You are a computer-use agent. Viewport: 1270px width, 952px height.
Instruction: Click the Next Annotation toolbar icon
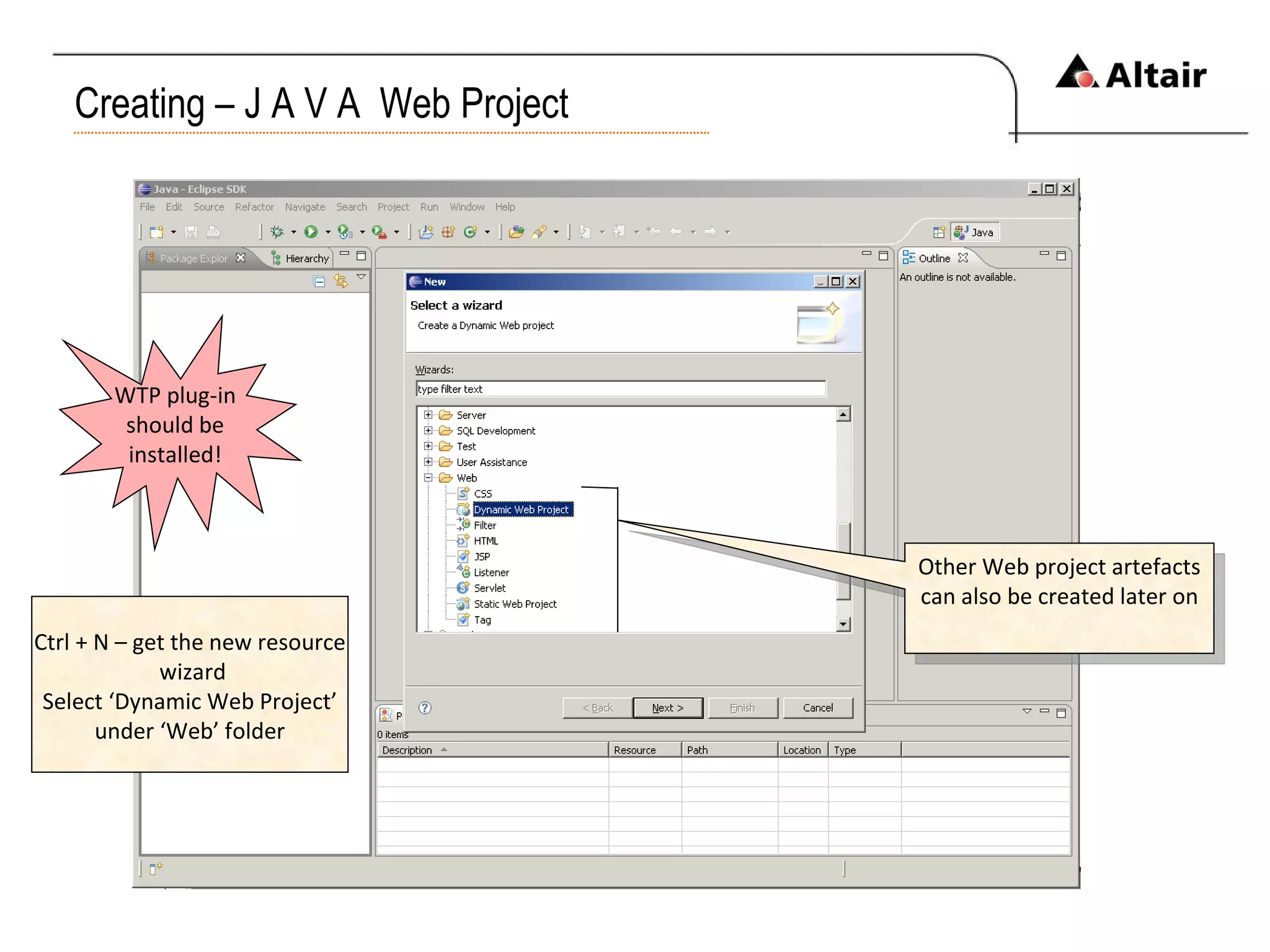pyautogui.click(x=584, y=232)
